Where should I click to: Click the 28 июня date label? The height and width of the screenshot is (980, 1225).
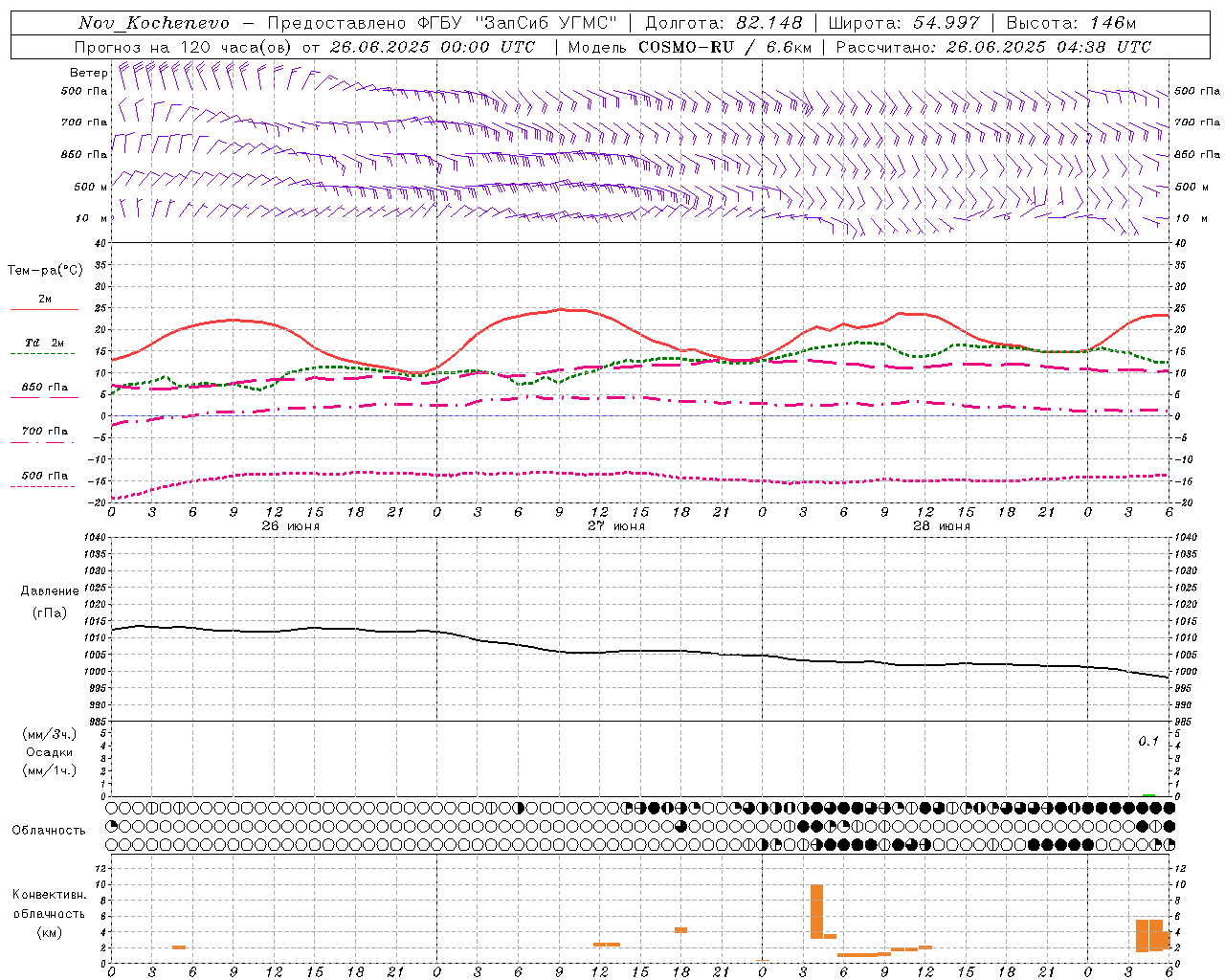(x=942, y=526)
